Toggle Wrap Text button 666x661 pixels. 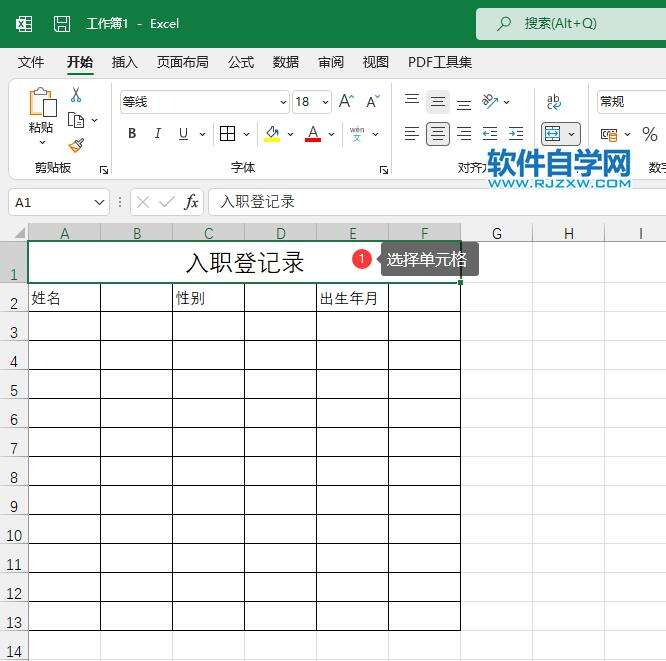pyautogui.click(x=554, y=102)
